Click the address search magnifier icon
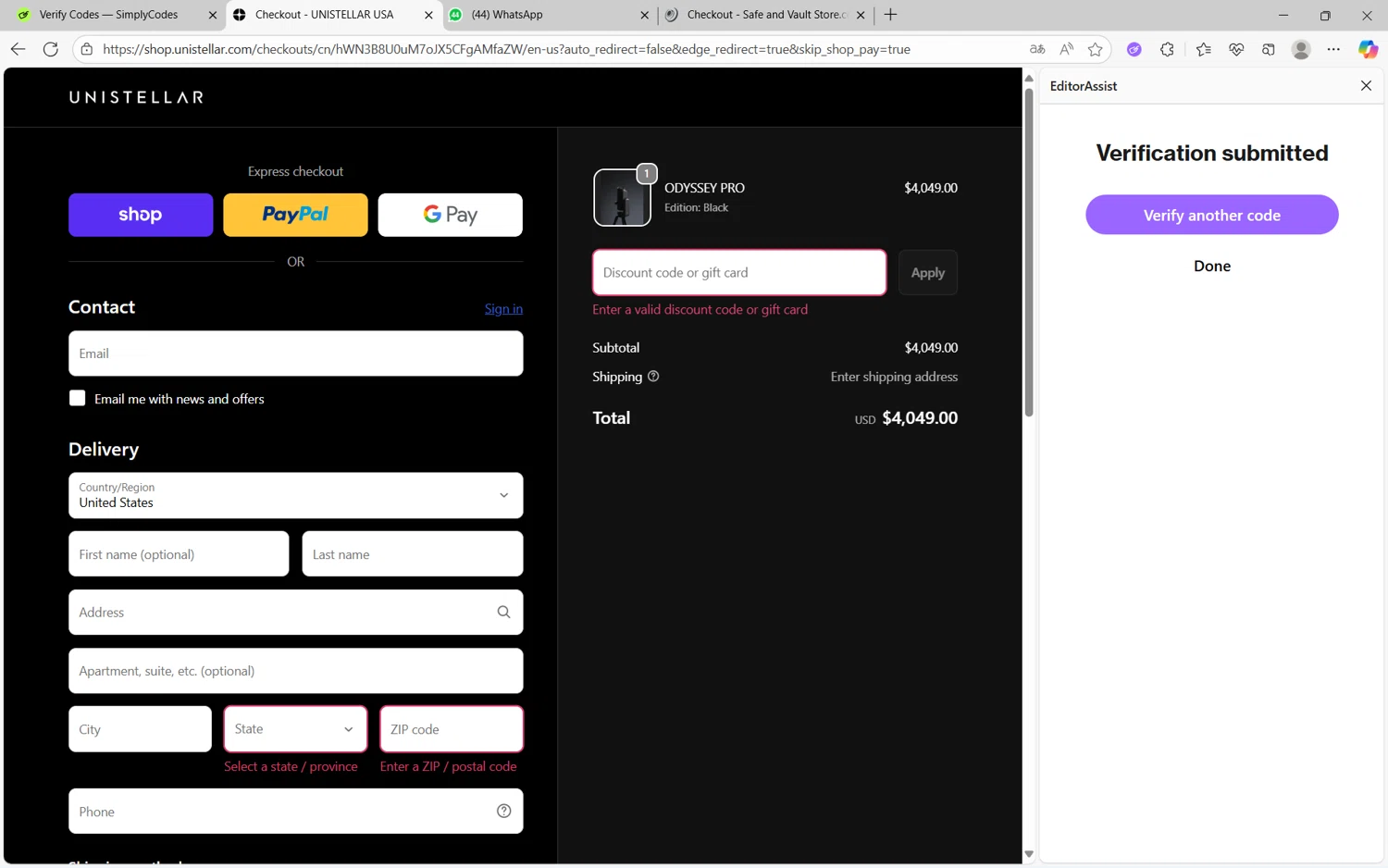Image resolution: width=1388 pixels, height=868 pixels. [503, 612]
